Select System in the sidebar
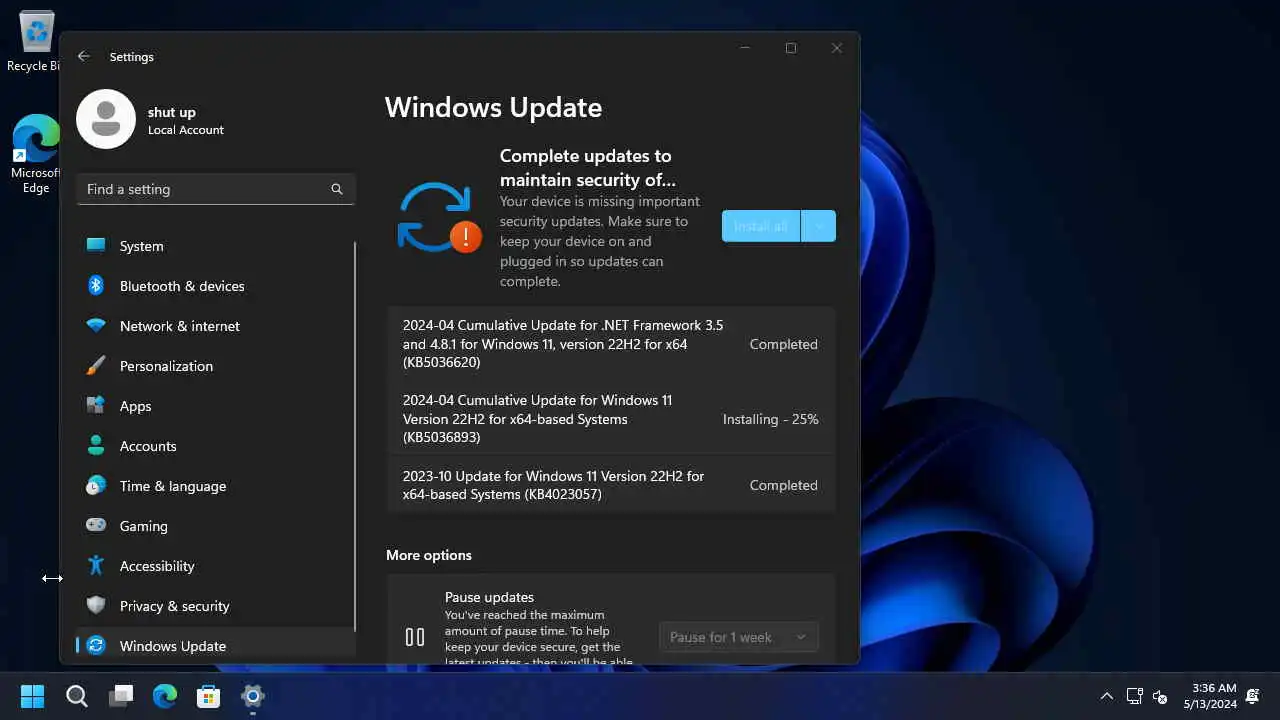Image resolution: width=1280 pixels, height=720 pixels. 215,246
